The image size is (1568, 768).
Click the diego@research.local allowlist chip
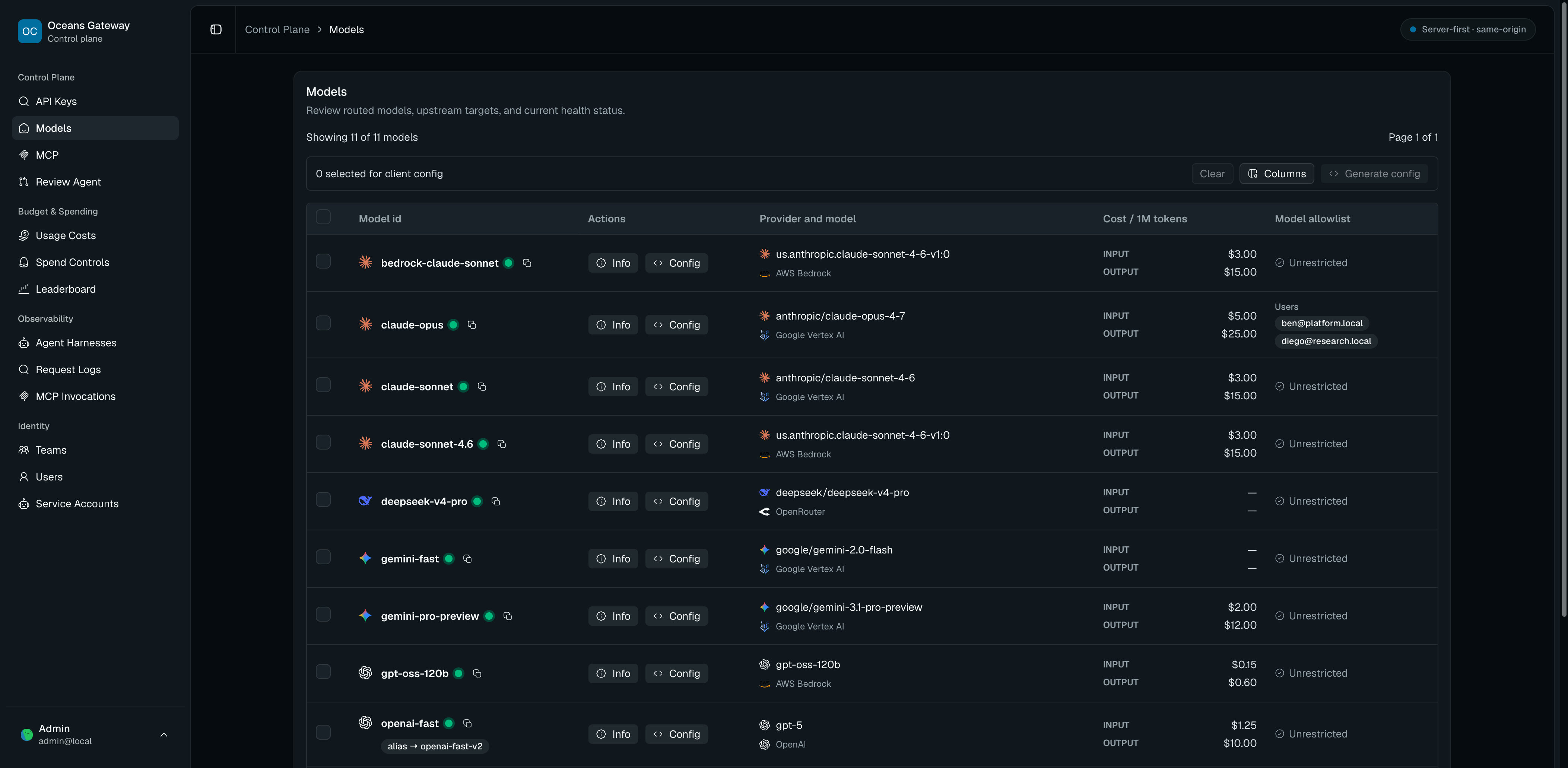(x=1326, y=342)
